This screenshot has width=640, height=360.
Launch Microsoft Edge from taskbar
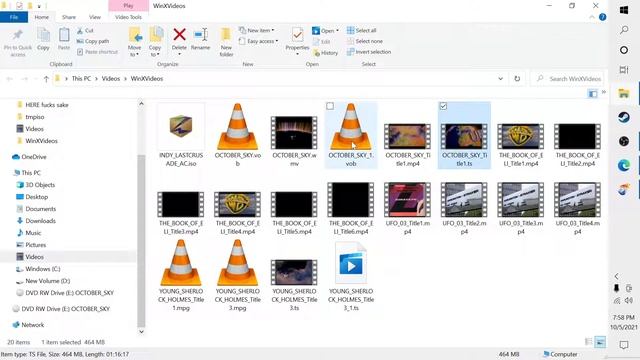624,165
